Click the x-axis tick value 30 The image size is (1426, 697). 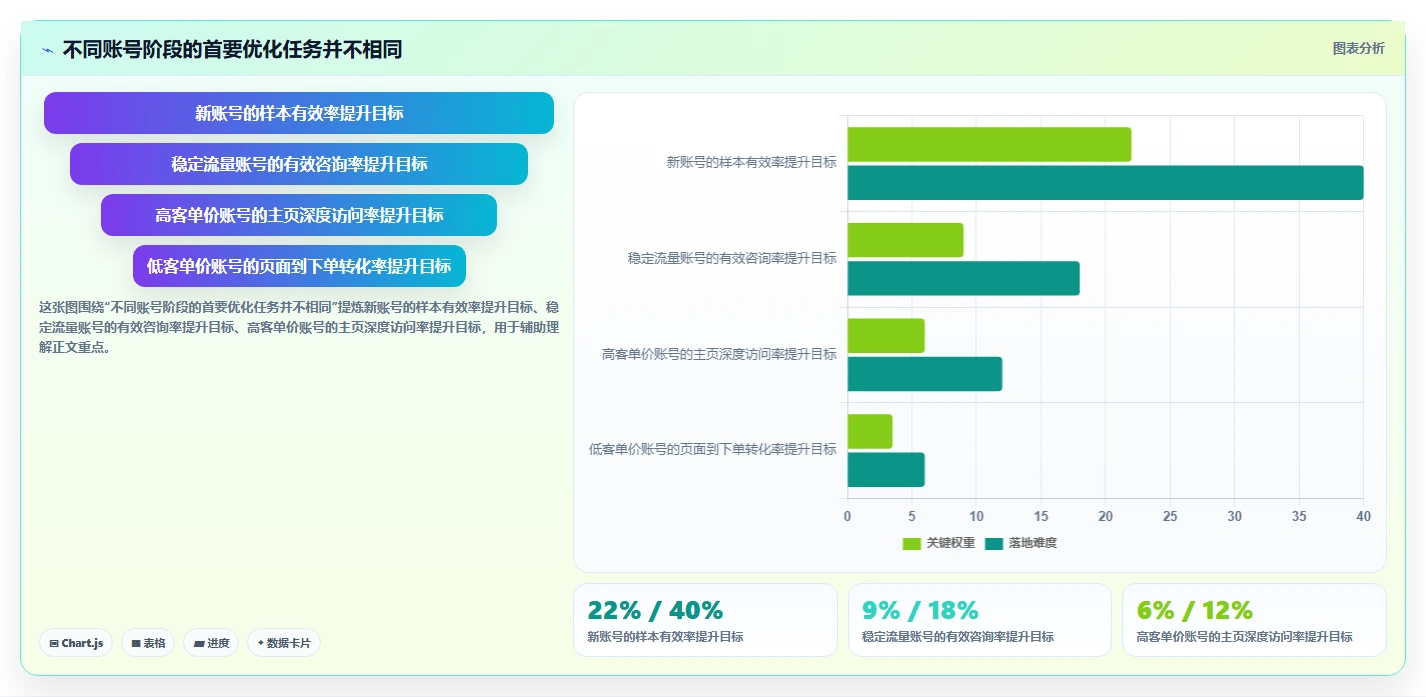[x=1234, y=516]
